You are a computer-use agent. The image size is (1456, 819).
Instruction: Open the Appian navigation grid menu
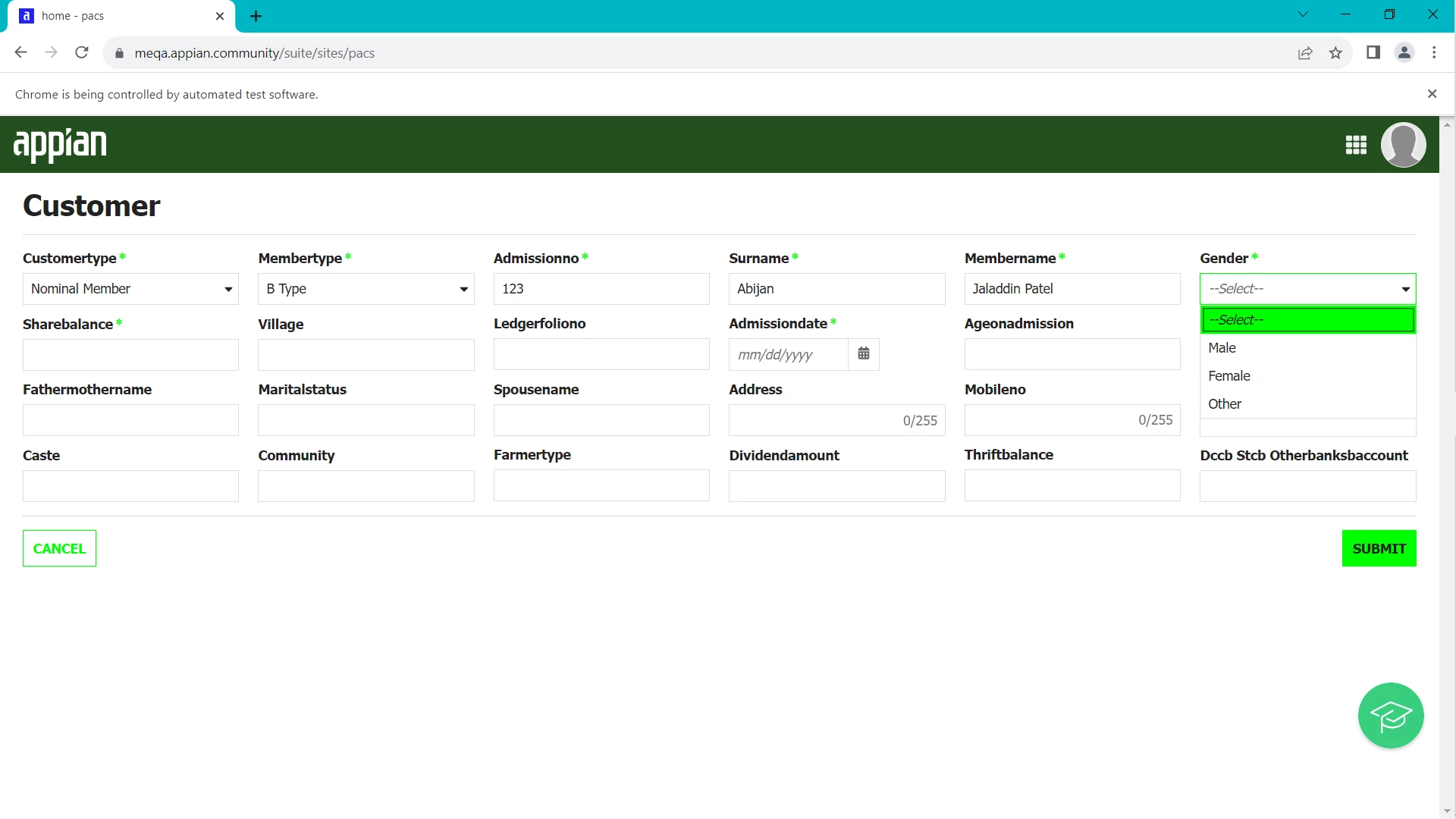1356,144
